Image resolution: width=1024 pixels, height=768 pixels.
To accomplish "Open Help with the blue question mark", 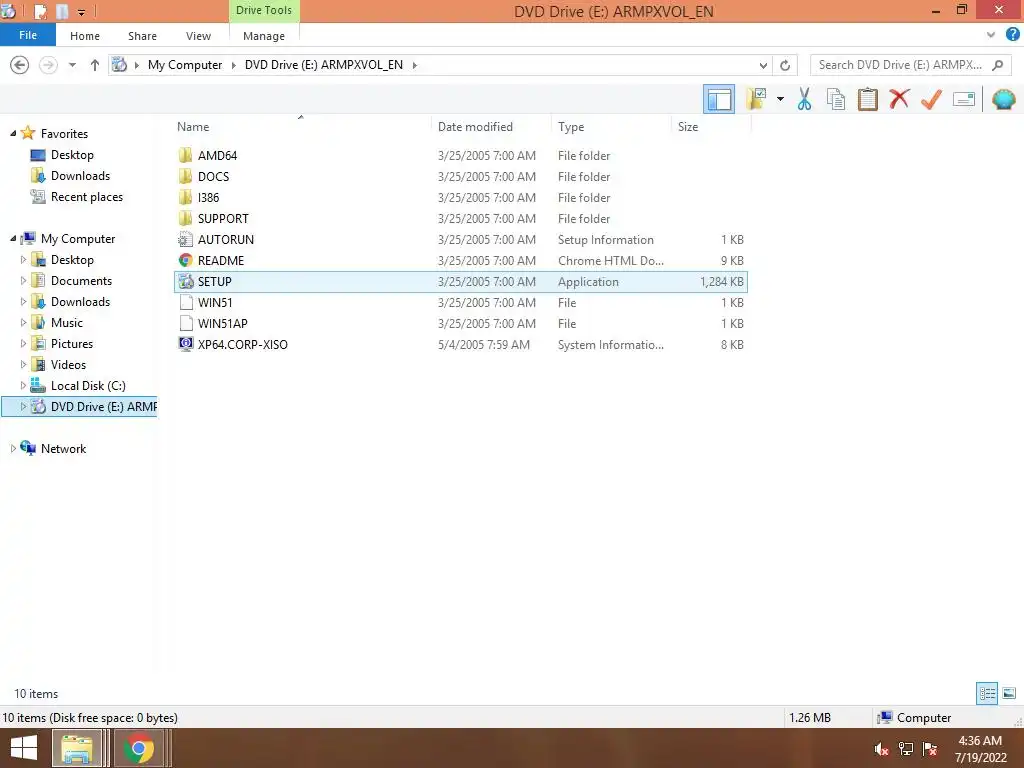I will click(x=1012, y=35).
